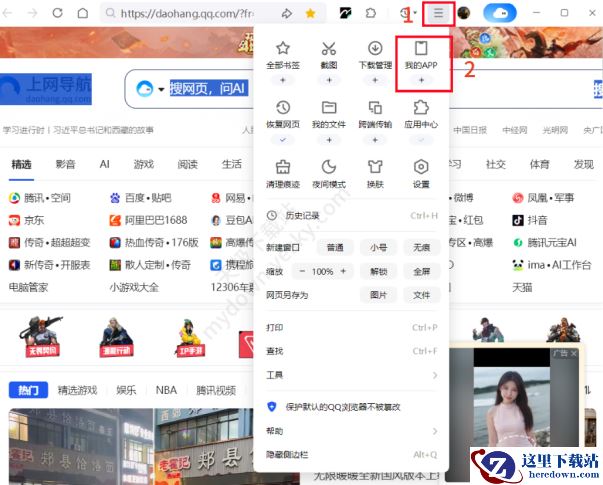Click the address bar URL field
Screen dimensions: 603x485
(188, 13)
